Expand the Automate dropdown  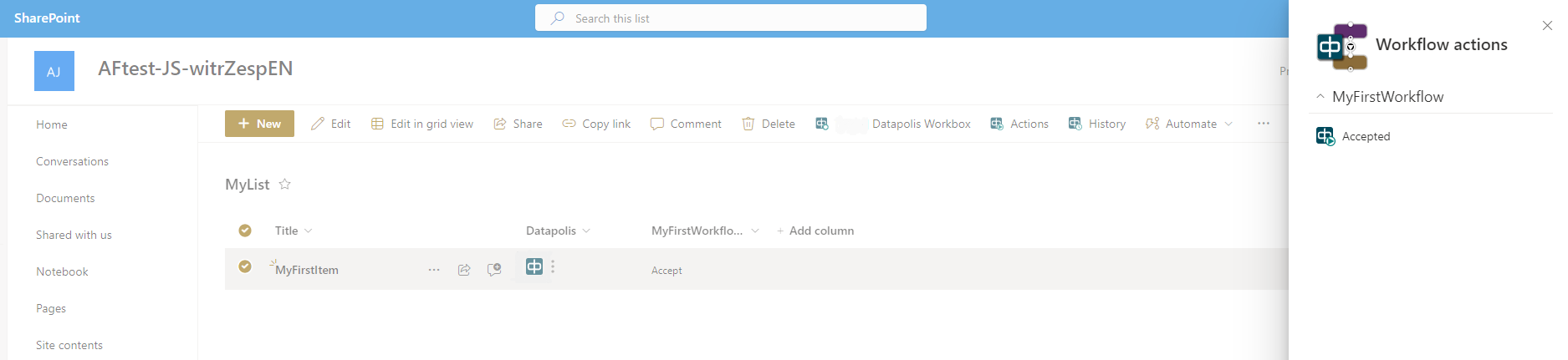(1228, 124)
